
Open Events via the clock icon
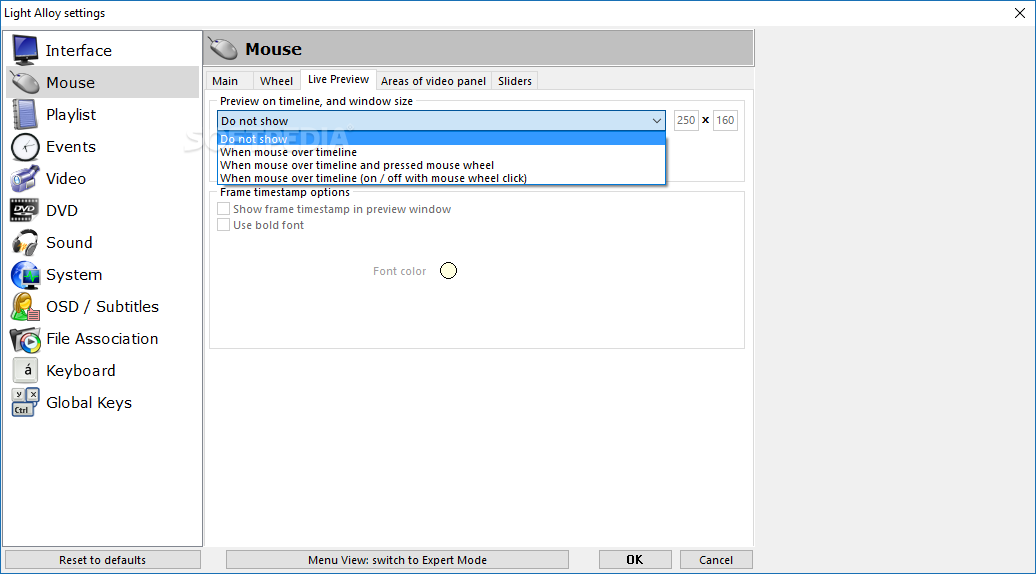coord(25,147)
